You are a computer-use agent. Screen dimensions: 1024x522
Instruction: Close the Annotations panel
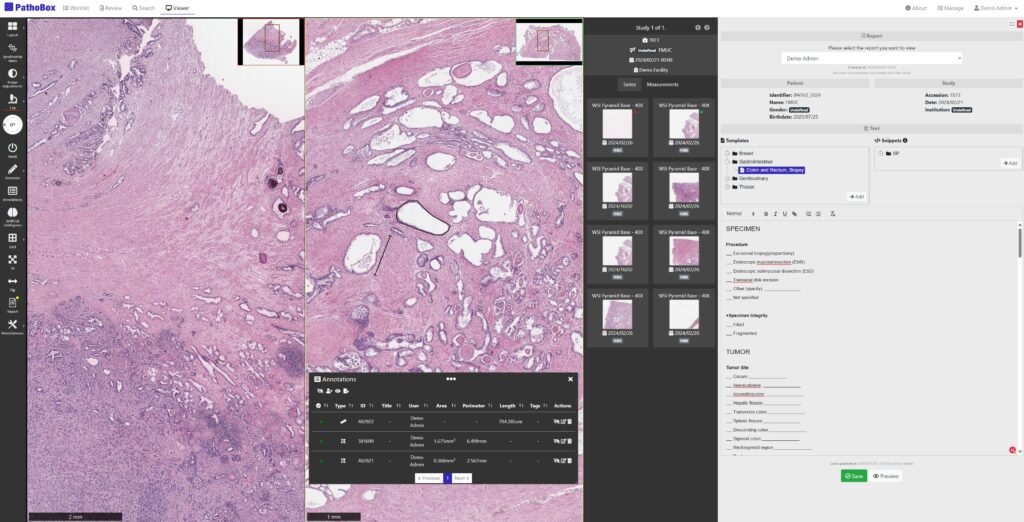[x=570, y=379]
